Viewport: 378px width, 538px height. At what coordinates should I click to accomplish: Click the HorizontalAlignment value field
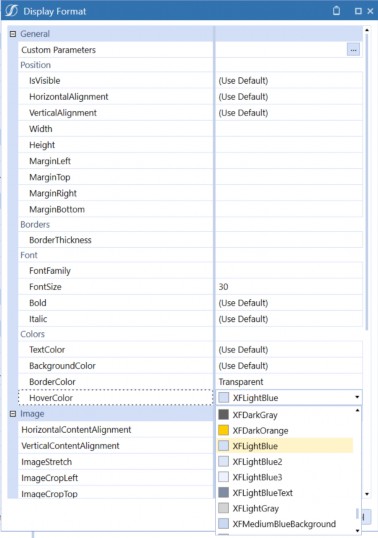coord(288,97)
